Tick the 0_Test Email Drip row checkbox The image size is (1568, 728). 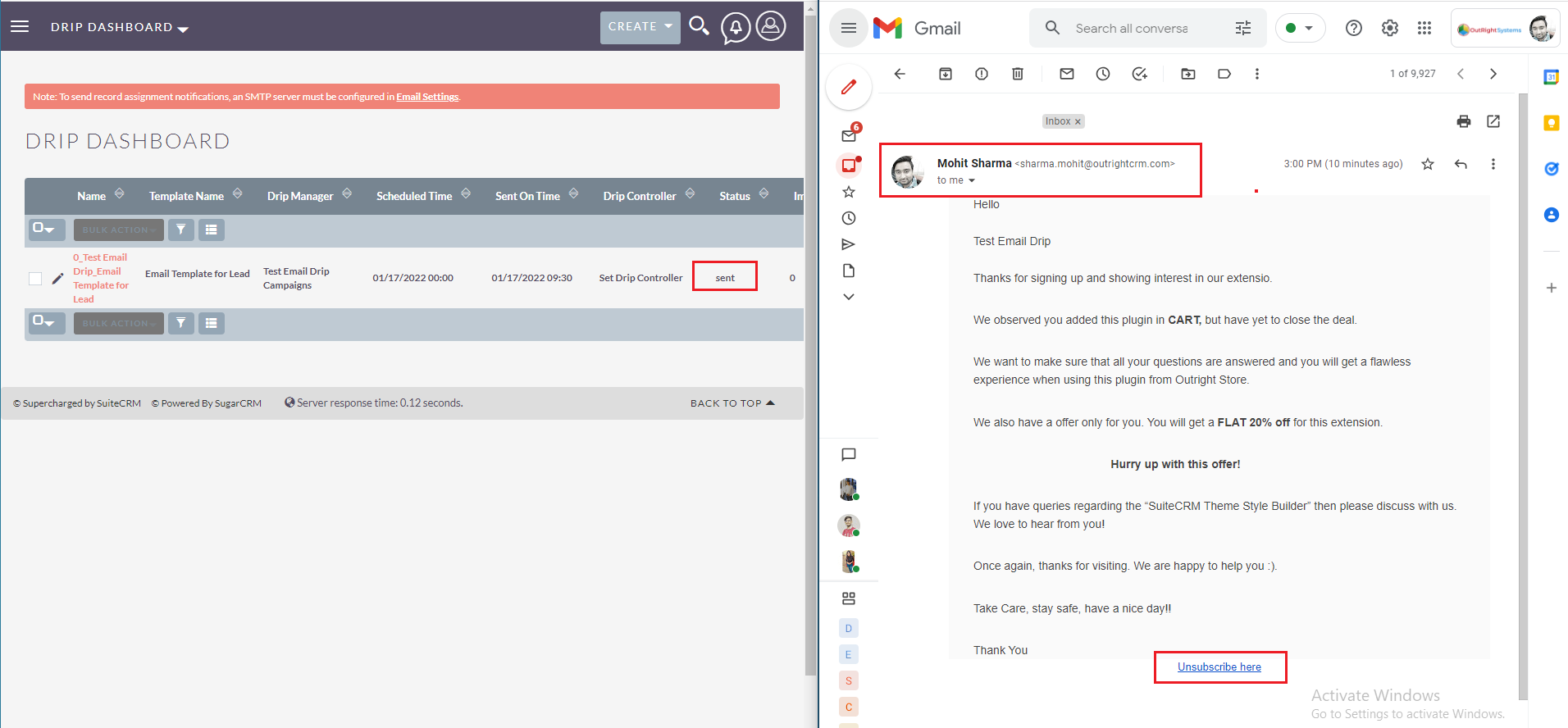coord(35,279)
